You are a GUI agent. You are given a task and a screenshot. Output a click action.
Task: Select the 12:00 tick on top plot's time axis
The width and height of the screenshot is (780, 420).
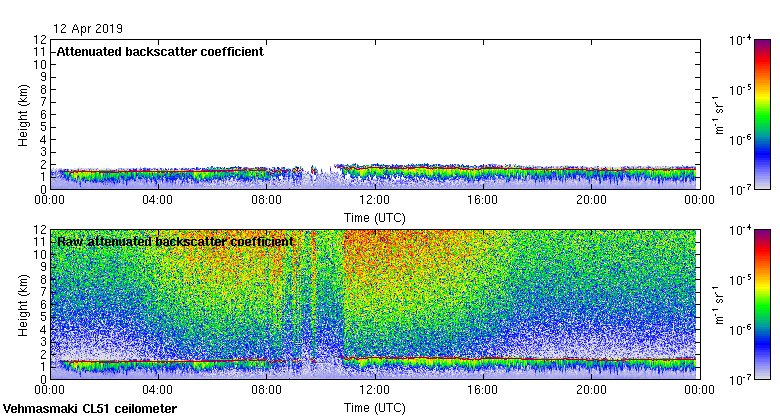click(374, 200)
